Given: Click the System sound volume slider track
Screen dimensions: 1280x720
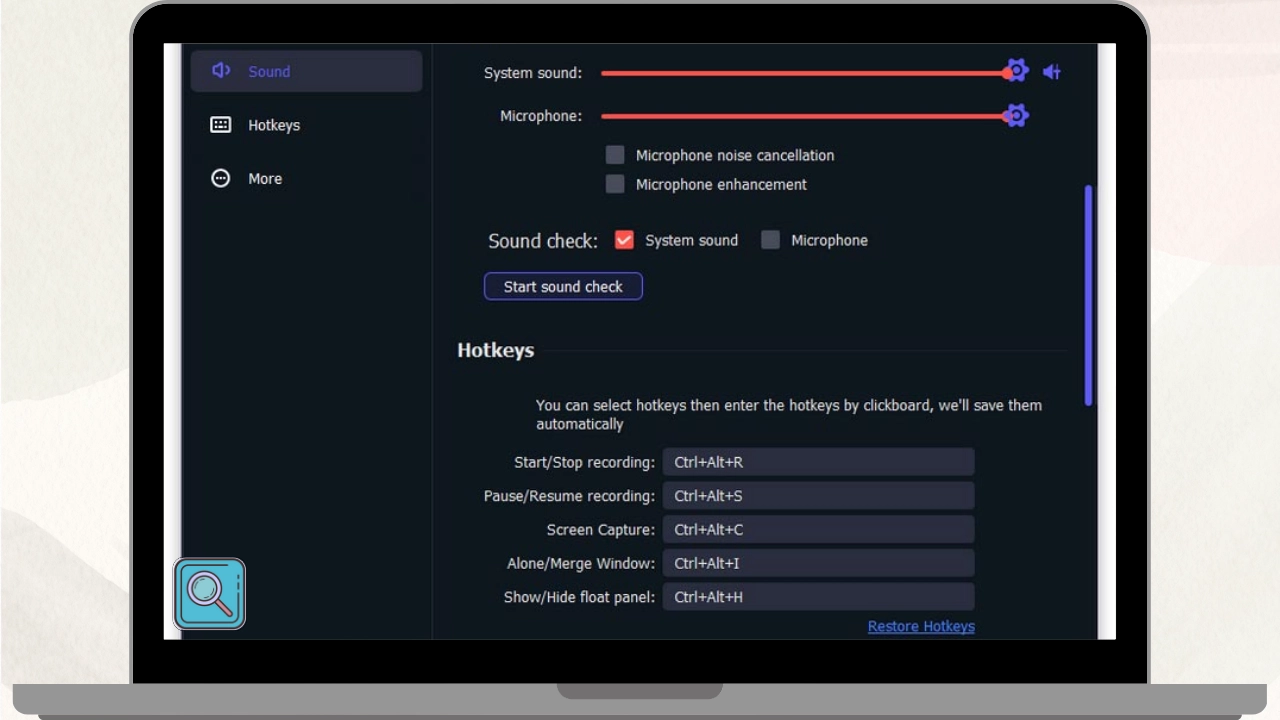Looking at the screenshot, I should 800,73.
